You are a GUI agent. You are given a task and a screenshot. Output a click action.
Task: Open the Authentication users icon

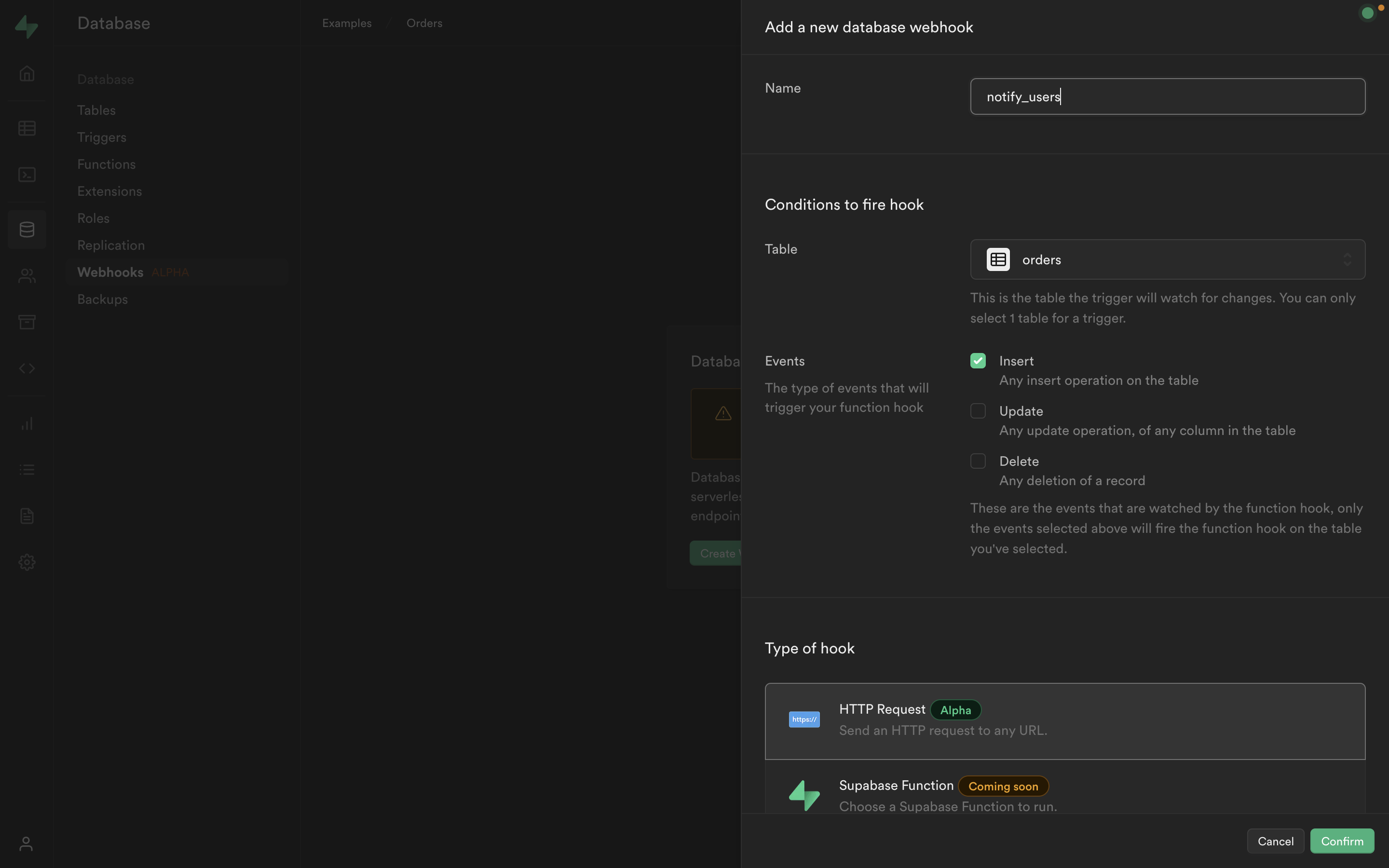coord(27,276)
